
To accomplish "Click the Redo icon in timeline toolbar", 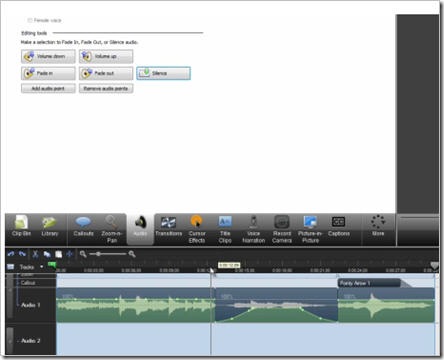I will coord(22,254).
